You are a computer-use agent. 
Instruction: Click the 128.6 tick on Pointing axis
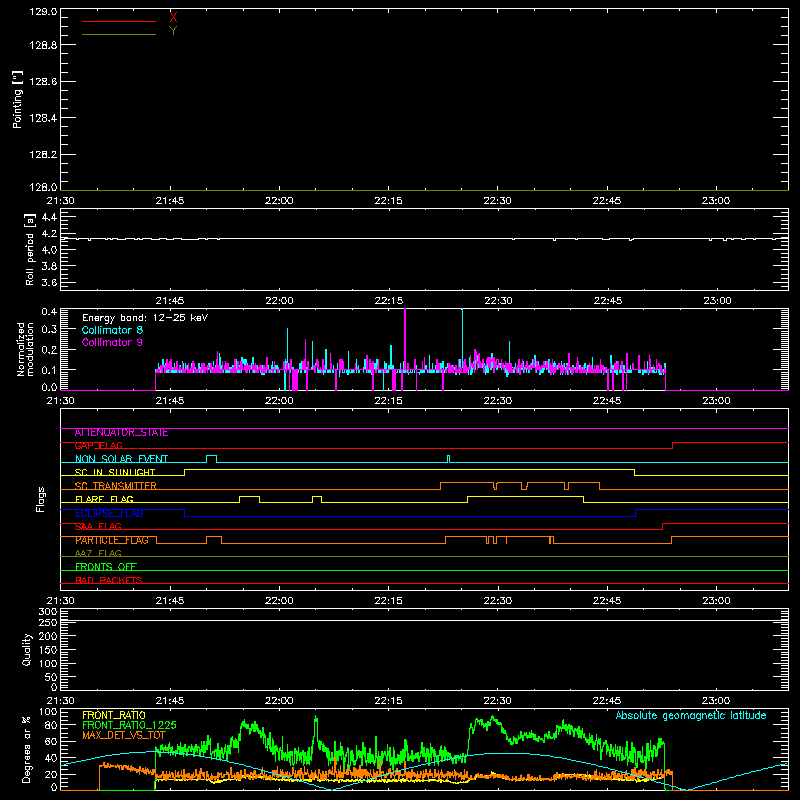(43, 82)
